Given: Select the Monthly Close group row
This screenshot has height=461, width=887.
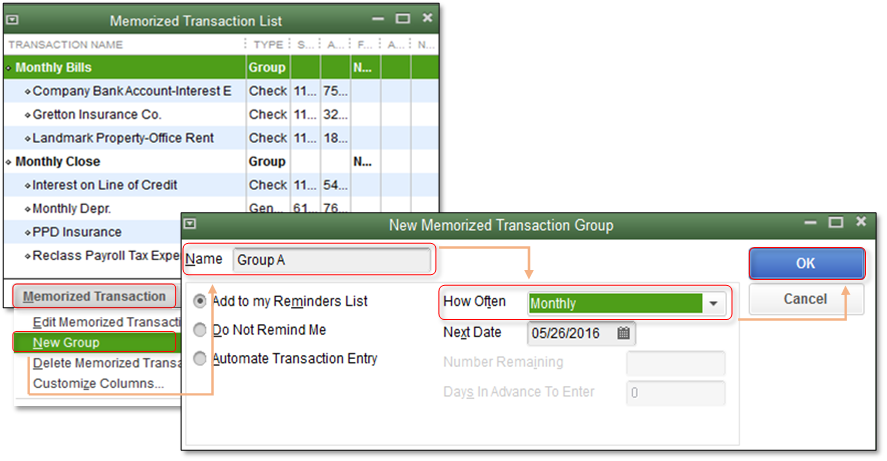Looking at the screenshot, I should 221,161.
